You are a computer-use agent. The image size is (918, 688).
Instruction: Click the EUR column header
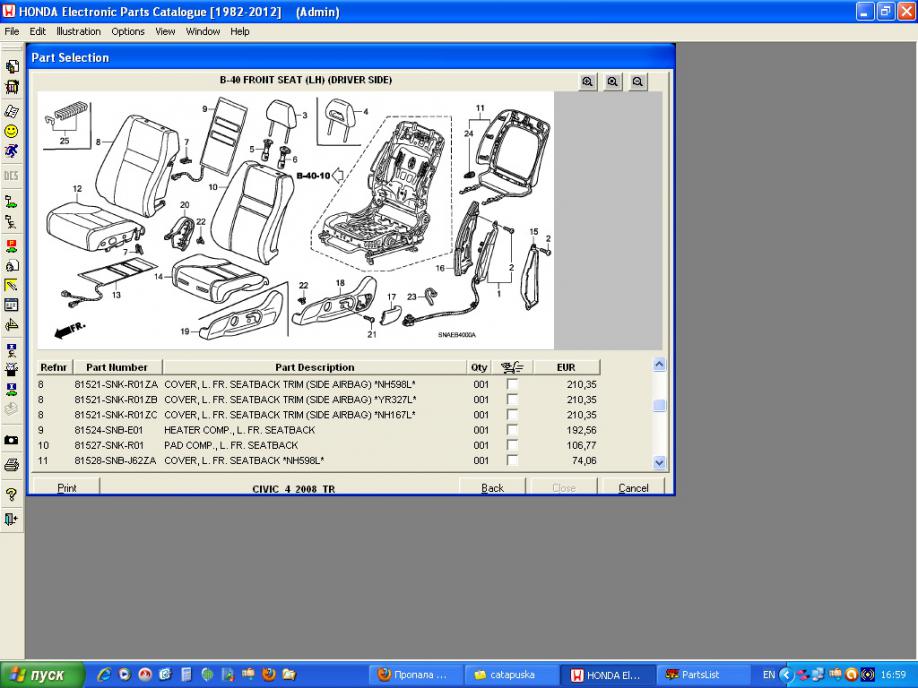click(x=566, y=367)
